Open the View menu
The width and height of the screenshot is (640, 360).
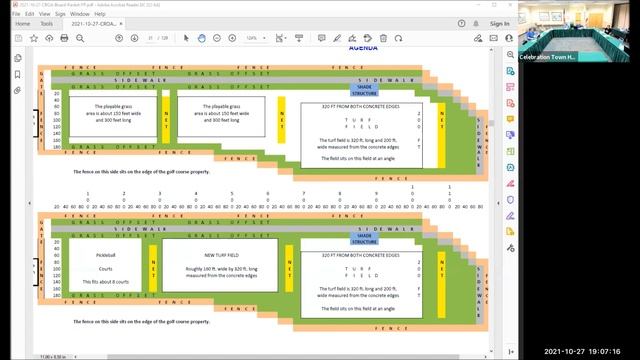[44, 14]
